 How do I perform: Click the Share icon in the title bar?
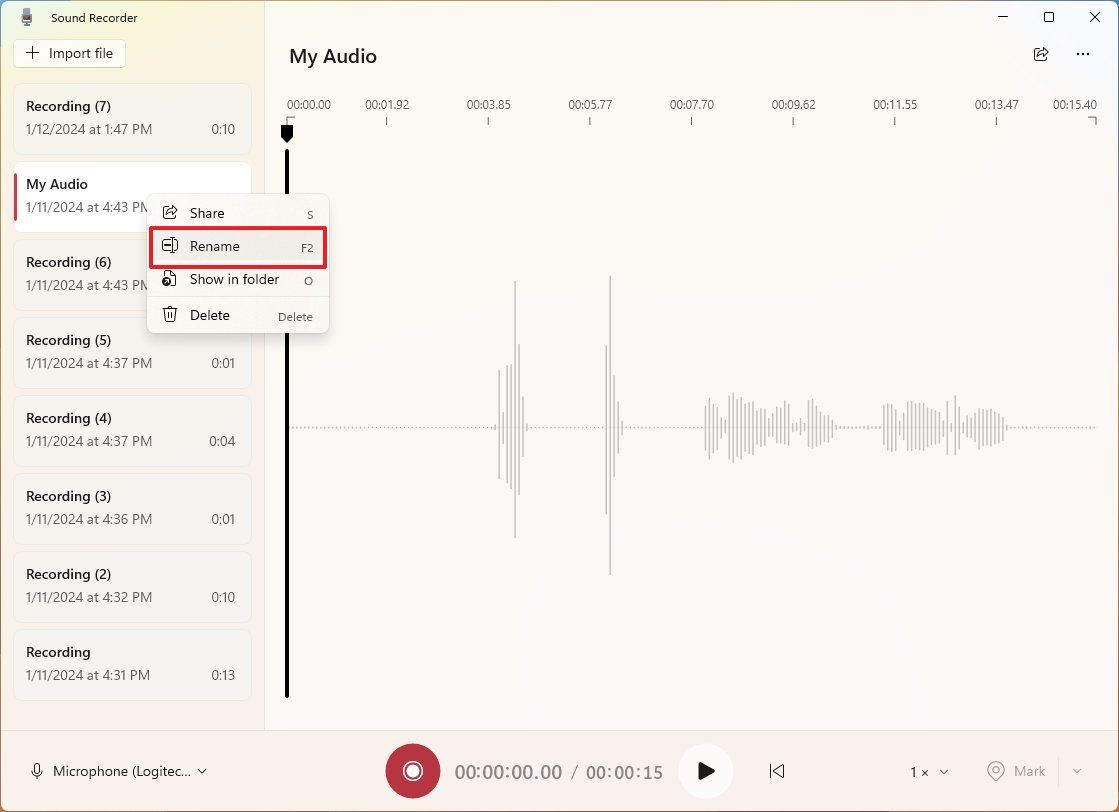1041,55
